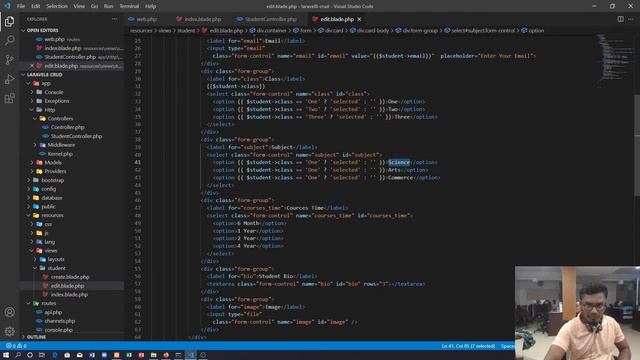Open the Explorer view in activity bar
Viewport: 640px width, 360px height.
click(9, 21)
